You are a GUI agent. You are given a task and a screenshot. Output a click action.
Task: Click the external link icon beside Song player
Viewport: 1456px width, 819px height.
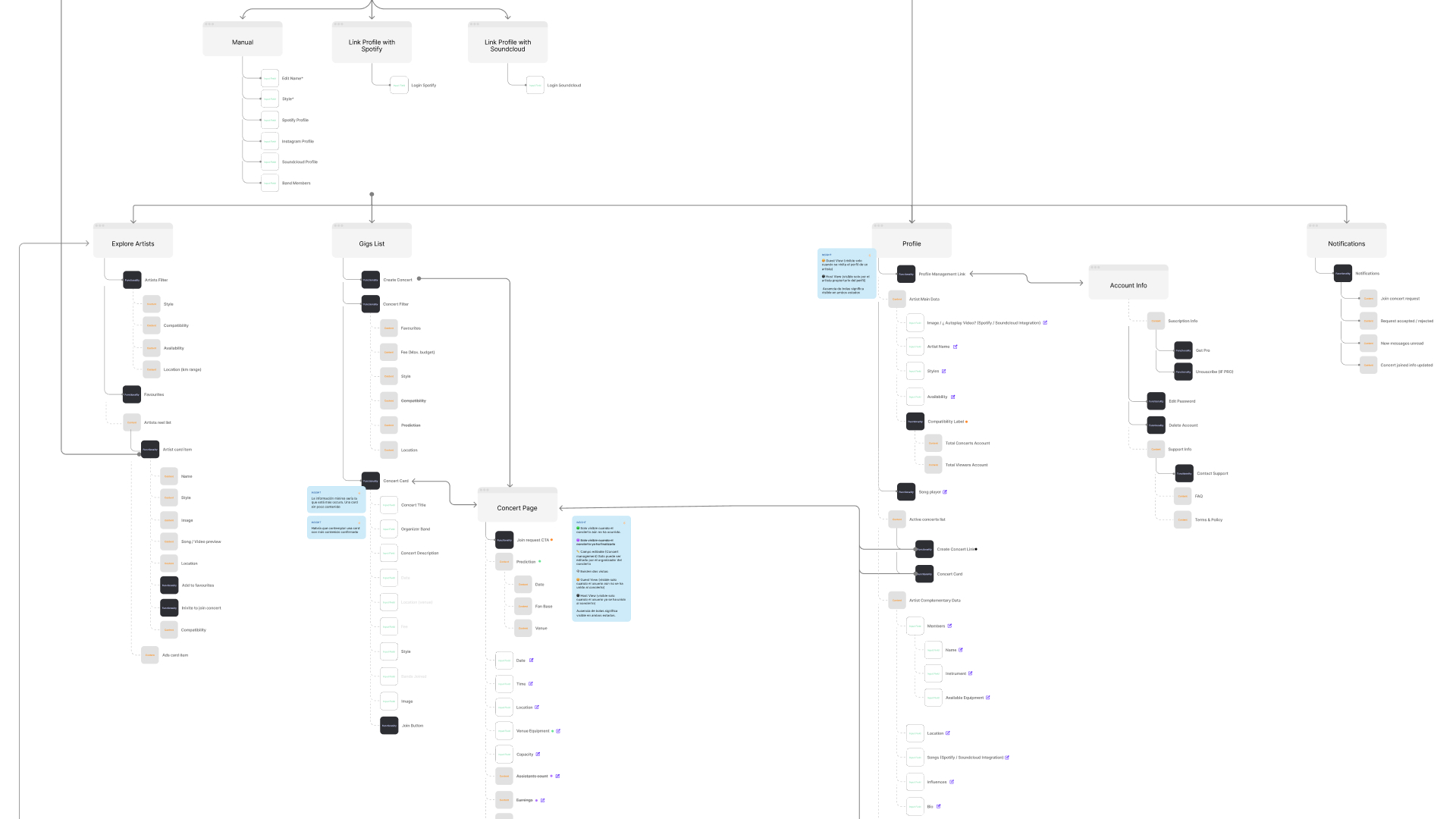pos(945,492)
